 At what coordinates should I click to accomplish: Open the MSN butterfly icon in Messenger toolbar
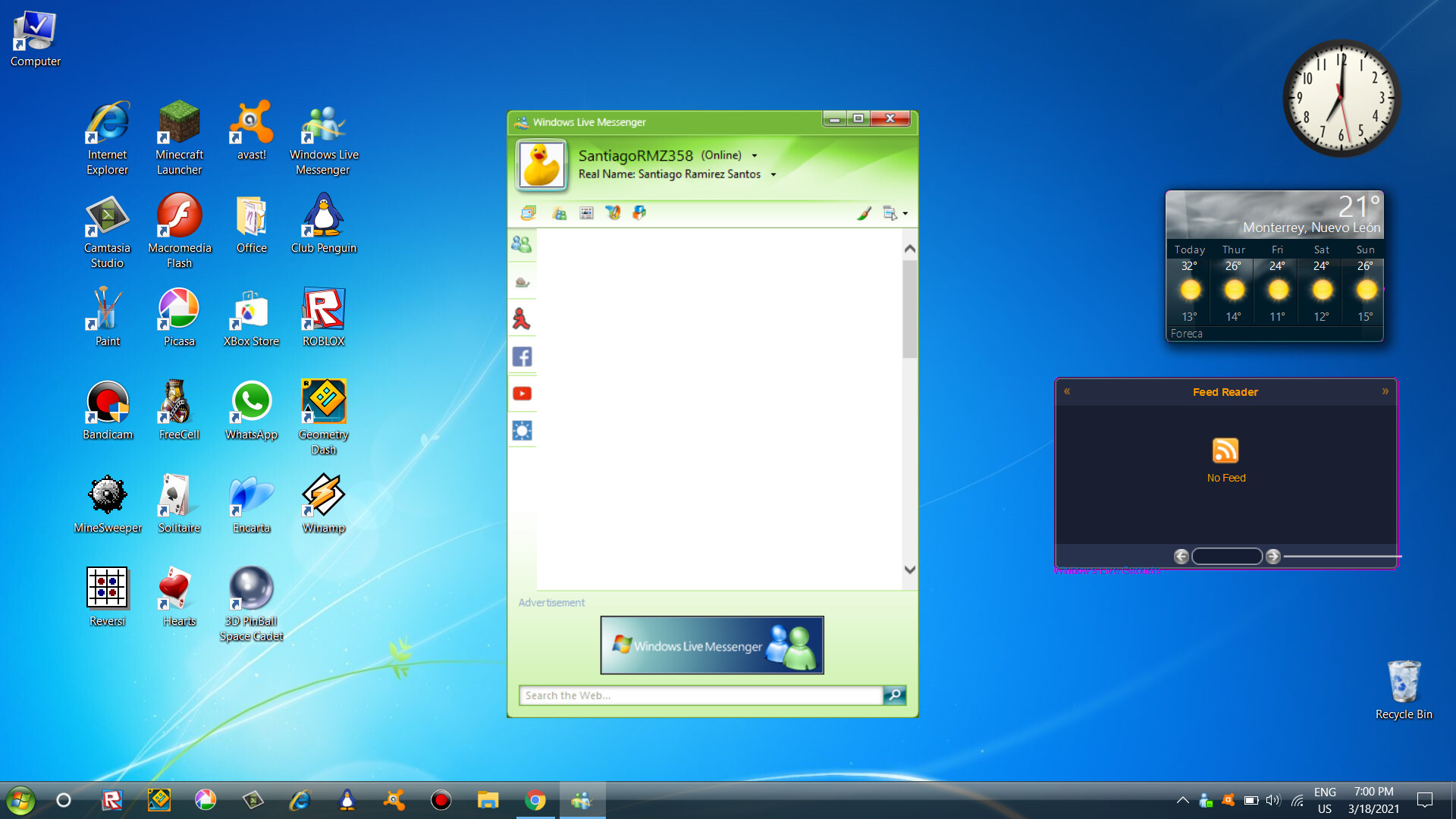(613, 213)
